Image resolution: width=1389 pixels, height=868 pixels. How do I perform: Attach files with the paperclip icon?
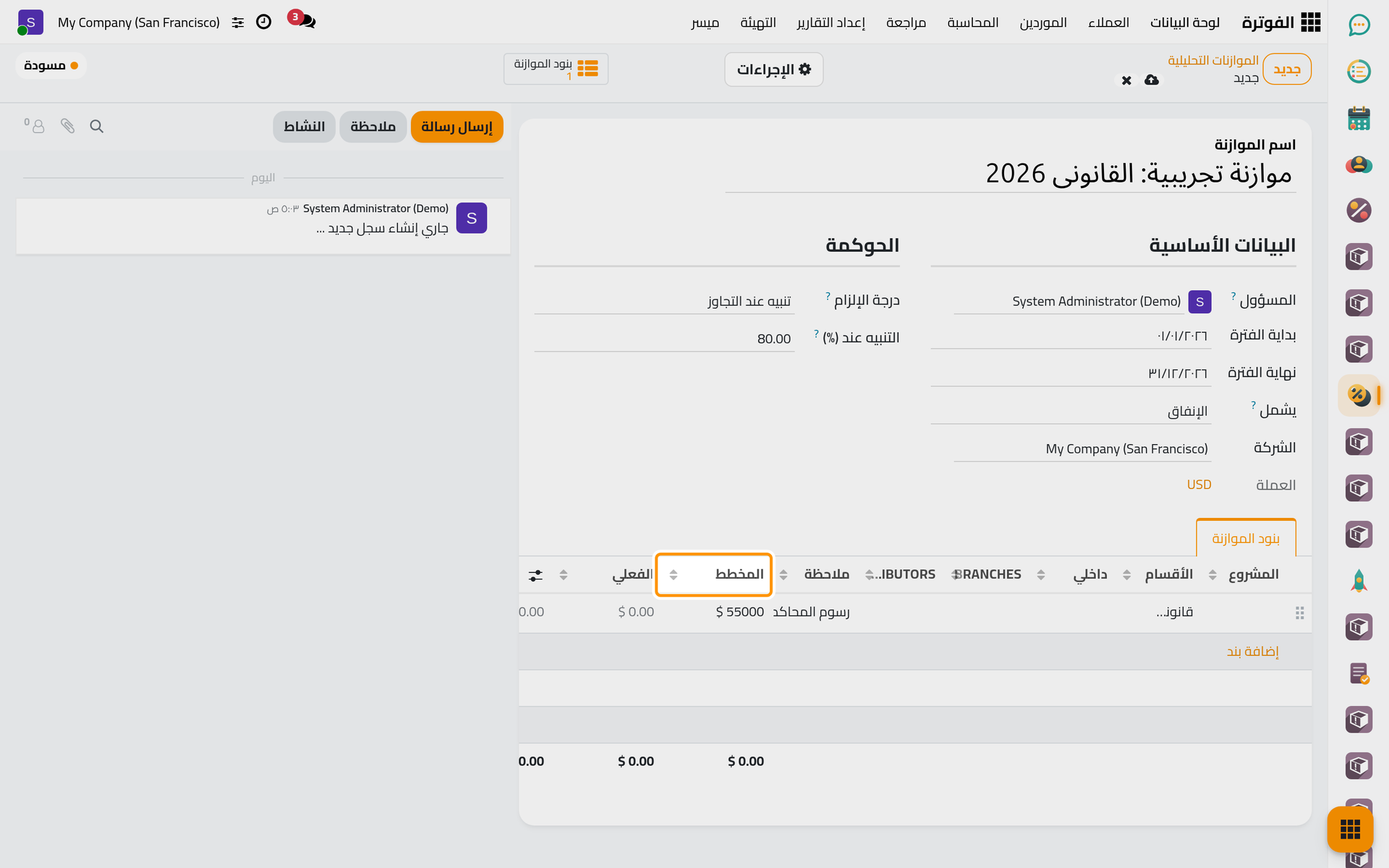[67, 127]
